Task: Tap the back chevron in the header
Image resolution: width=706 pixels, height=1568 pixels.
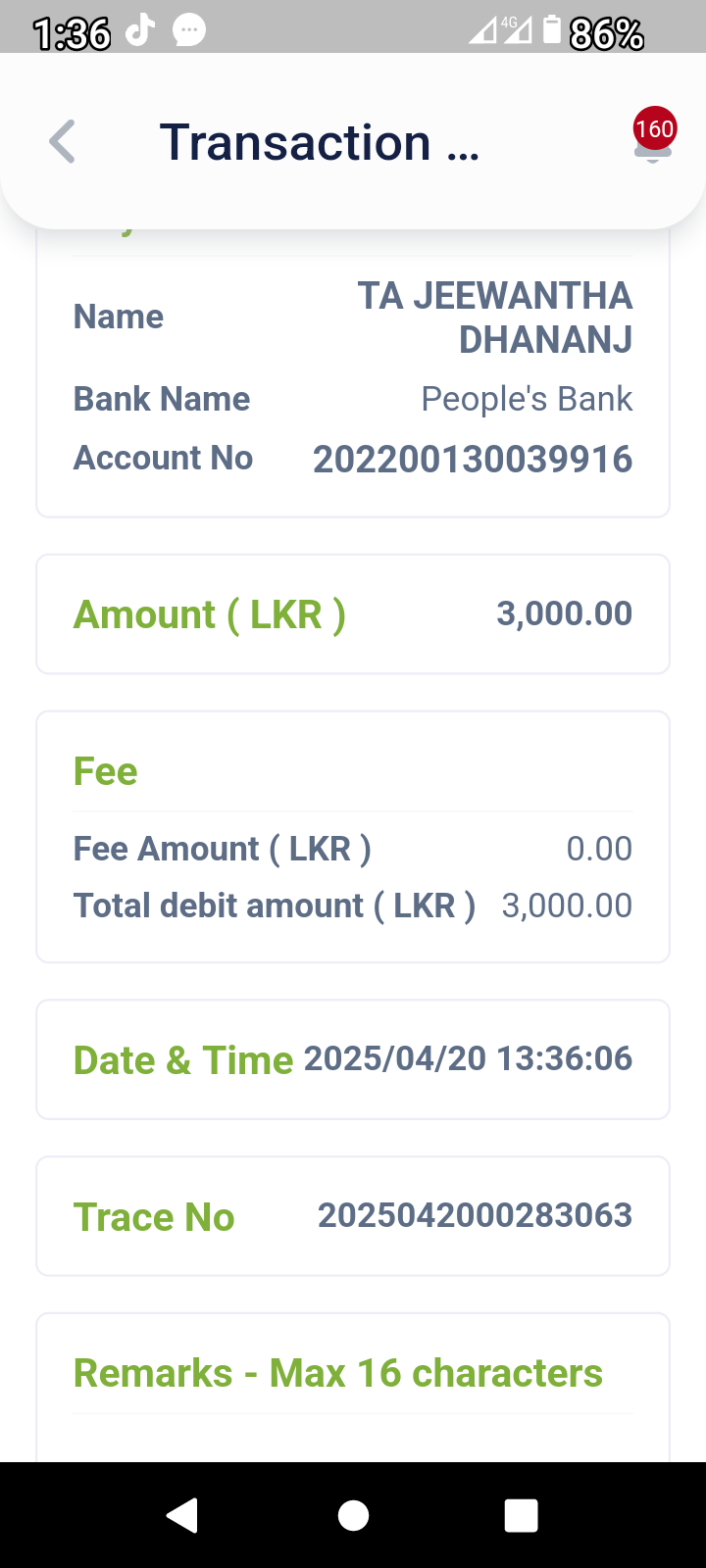Action: [62, 142]
